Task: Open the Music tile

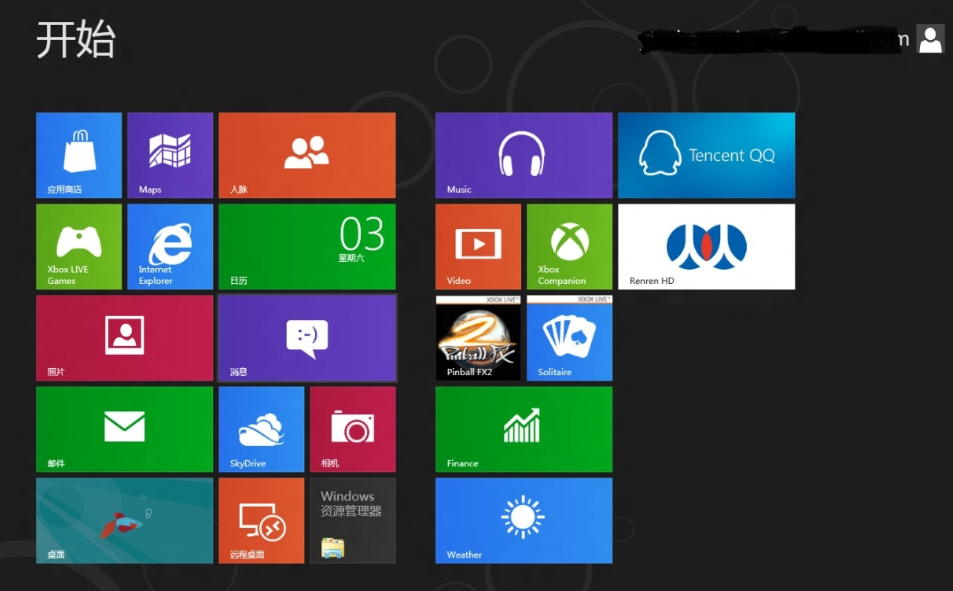Action: (x=523, y=155)
